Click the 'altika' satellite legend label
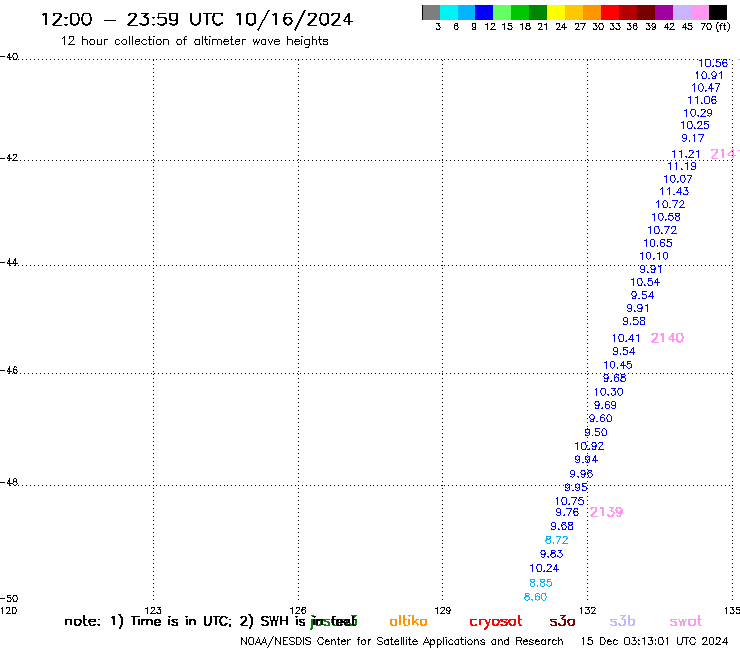 [408, 621]
